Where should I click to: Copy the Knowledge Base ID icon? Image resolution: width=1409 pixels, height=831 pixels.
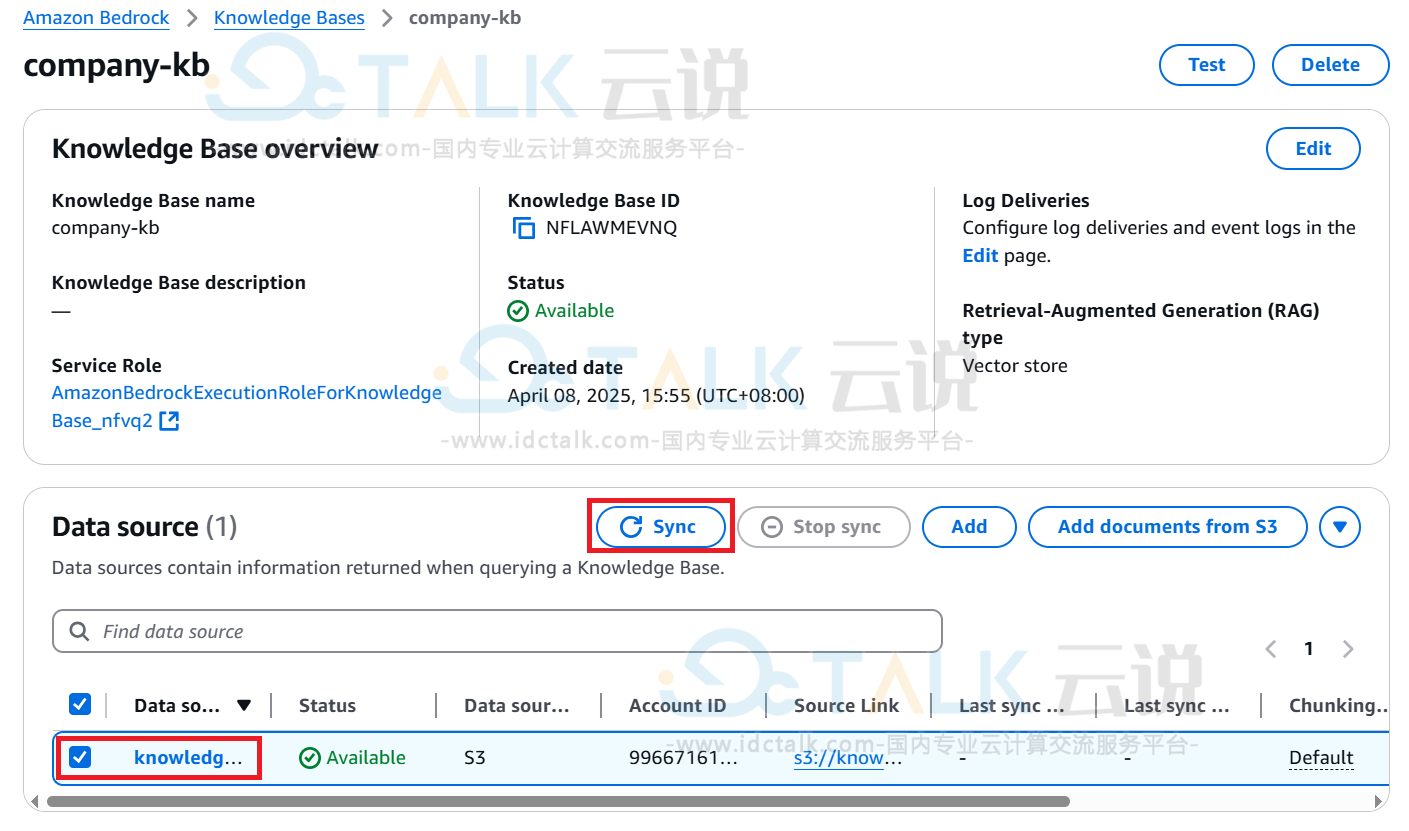point(524,228)
